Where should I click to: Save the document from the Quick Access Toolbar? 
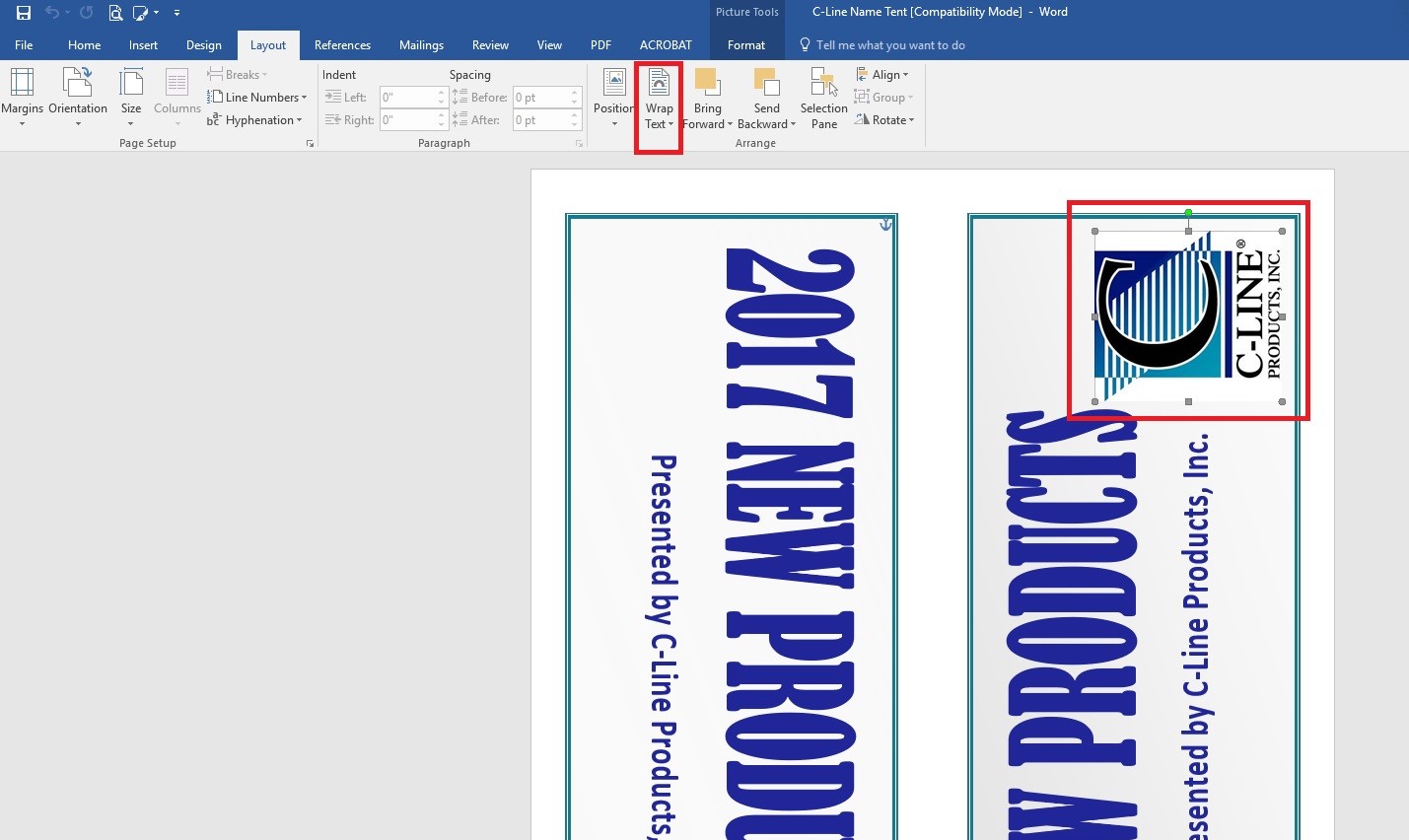tap(24, 13)
